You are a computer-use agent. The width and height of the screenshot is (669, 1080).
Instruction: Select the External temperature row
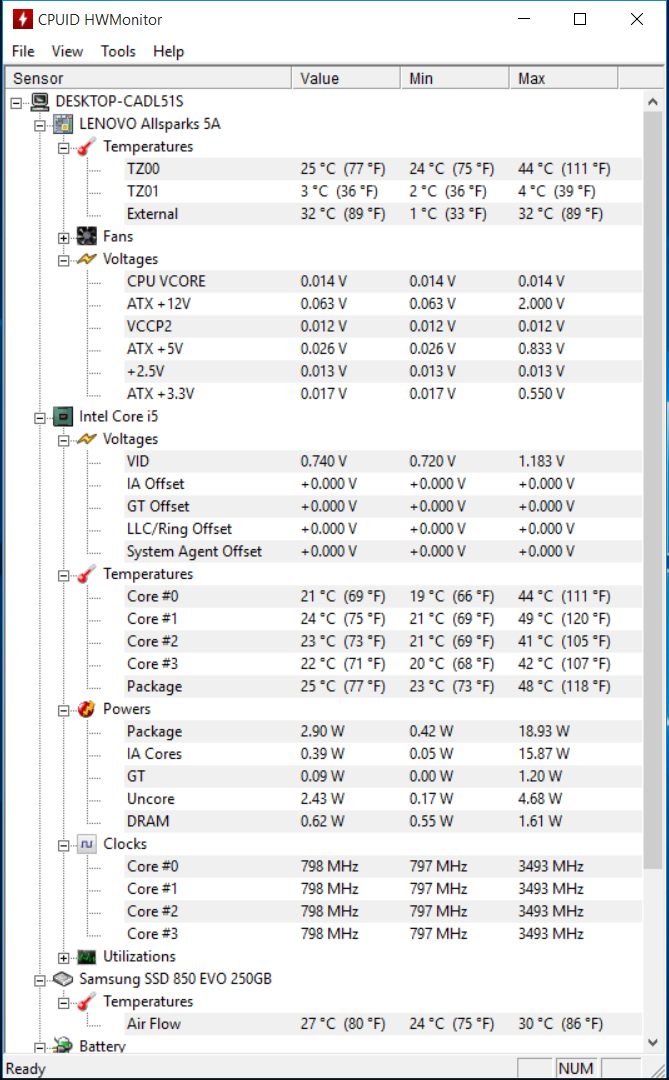click(382, 214)
